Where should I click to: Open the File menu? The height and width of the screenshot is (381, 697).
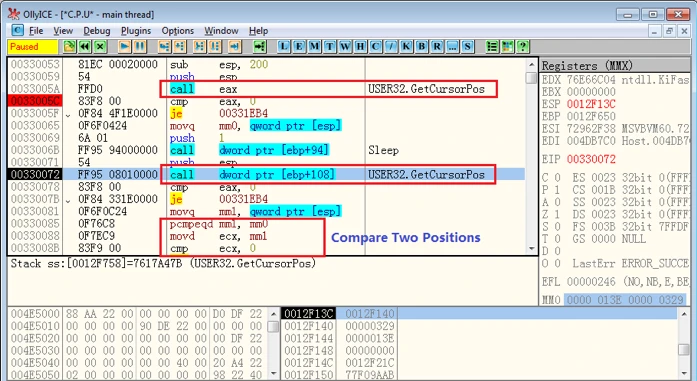(x=36, y=31)
